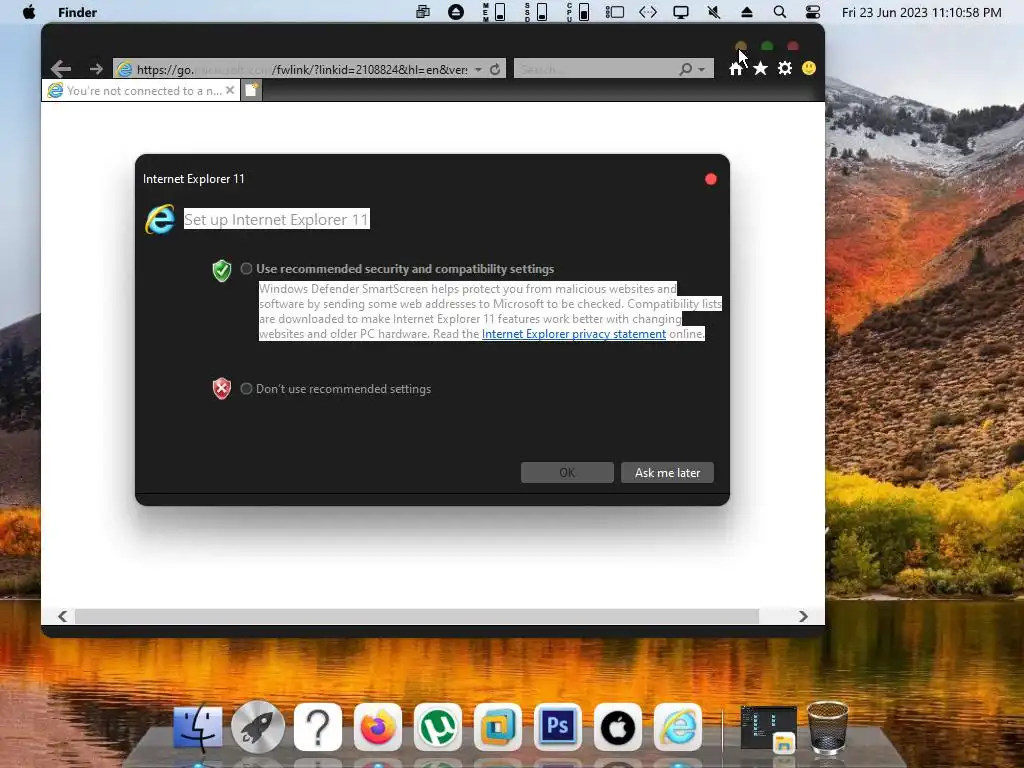Launch uTorrent from the dock

point(438,727)
